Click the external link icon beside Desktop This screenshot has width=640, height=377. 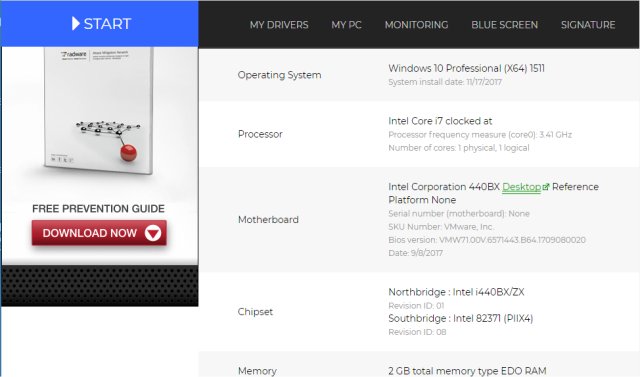pyautogui.click(x=546, y=187)
